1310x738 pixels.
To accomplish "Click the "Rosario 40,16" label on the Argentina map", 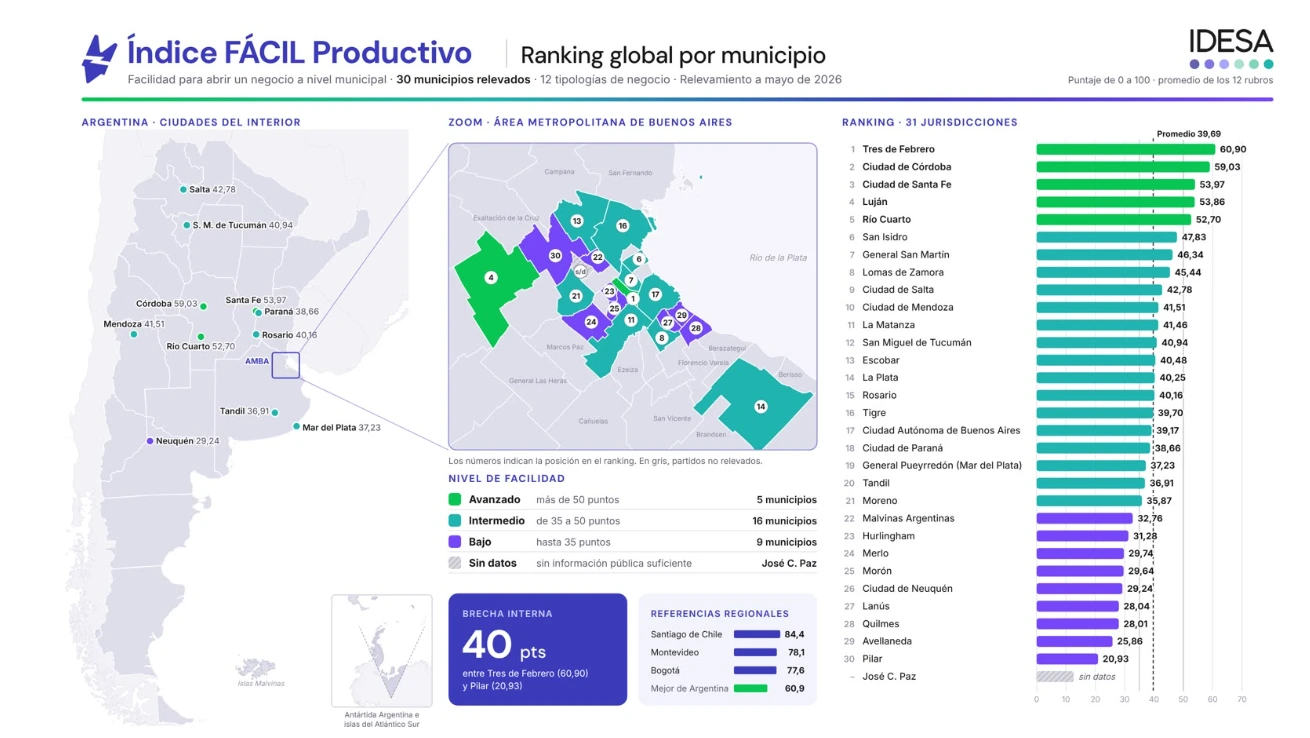I will pos(289,335).
